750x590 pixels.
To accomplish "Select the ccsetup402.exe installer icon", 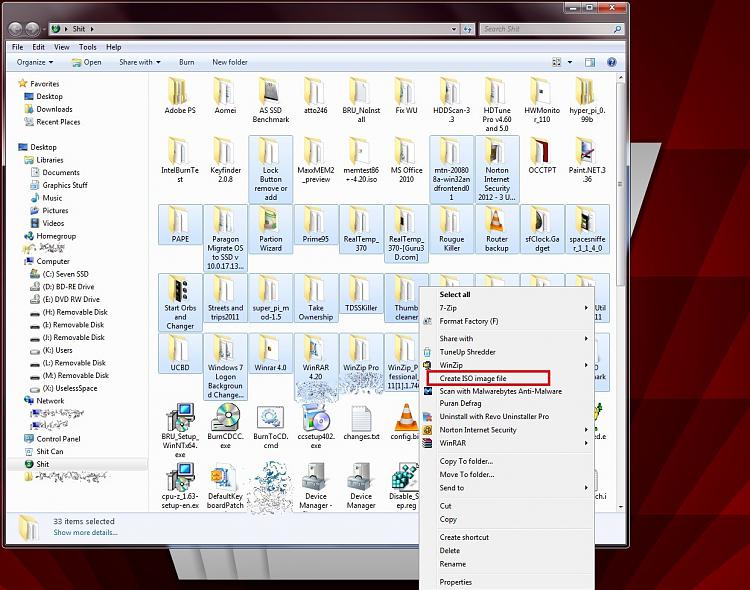I will tap(315, 417).
